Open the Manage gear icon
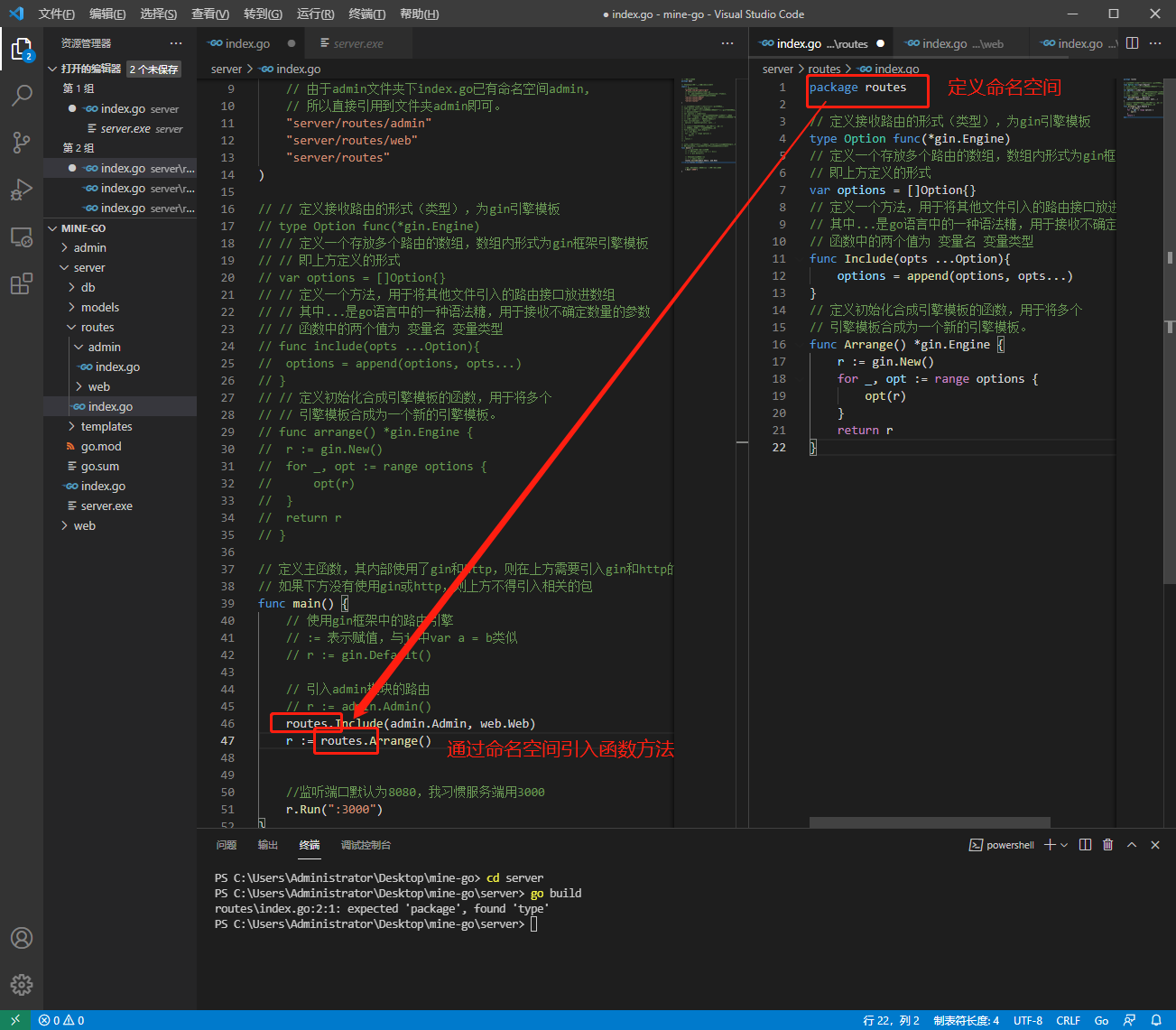 click(x=22, y=985)
